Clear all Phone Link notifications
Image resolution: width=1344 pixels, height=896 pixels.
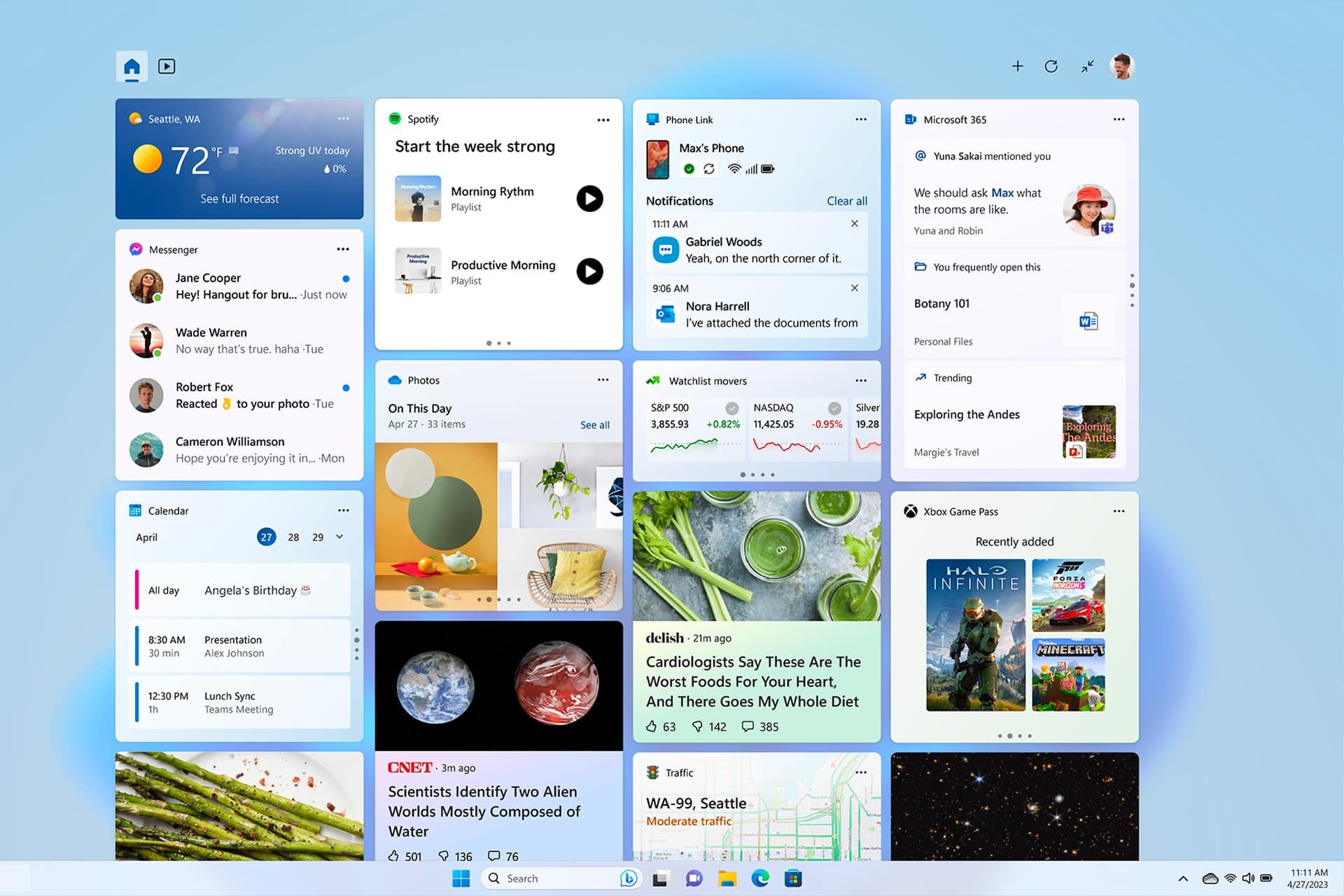pos(845,200)
